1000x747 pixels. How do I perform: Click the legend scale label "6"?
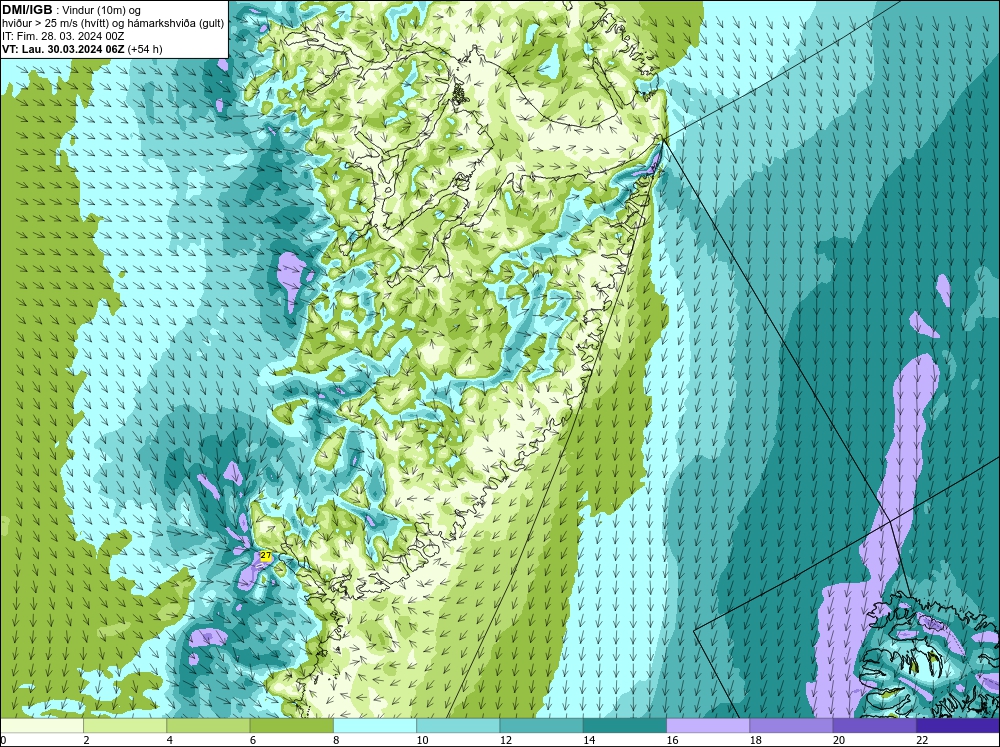[x=253, y=740]
